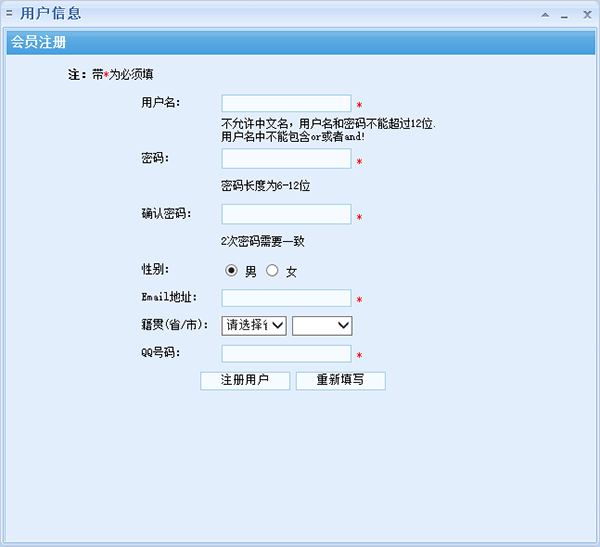
Task: Click the 籍贯(省/市) field label
Action: click(174, 325)
